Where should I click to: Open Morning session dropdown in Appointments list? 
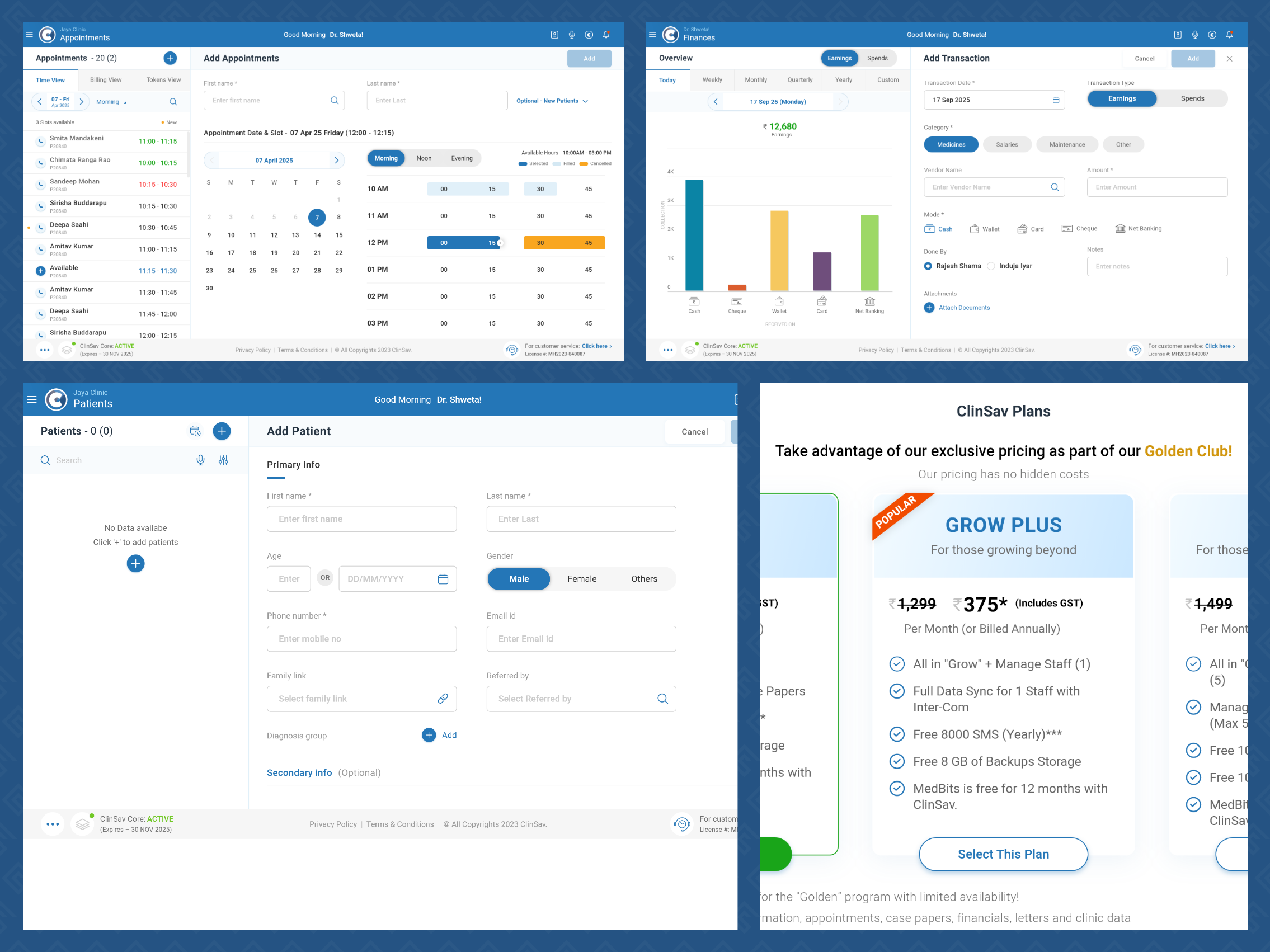[111, 102]
